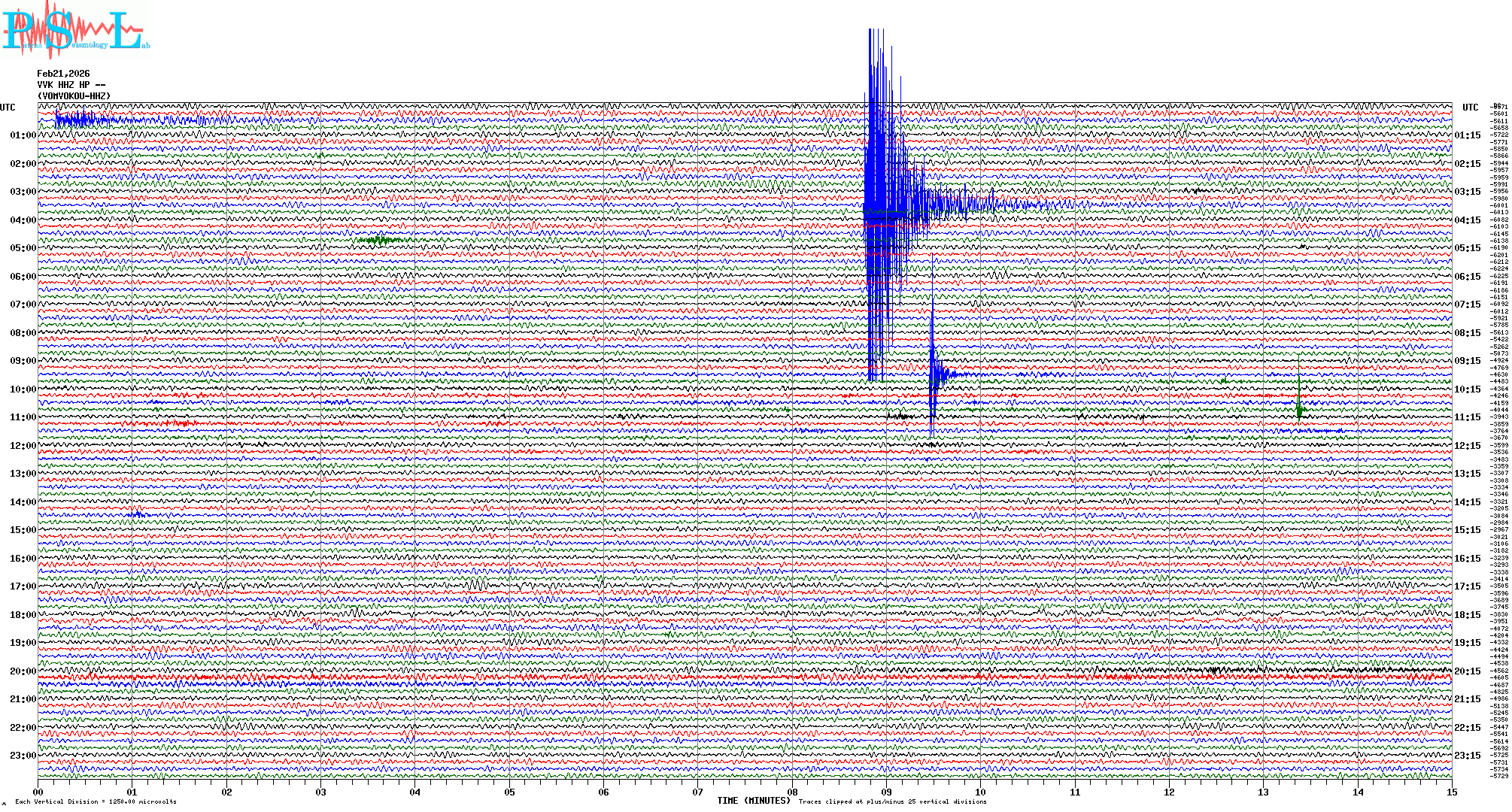
Task: Click minute 08 on the bottom axis
Action: click(x=792, y=792)
